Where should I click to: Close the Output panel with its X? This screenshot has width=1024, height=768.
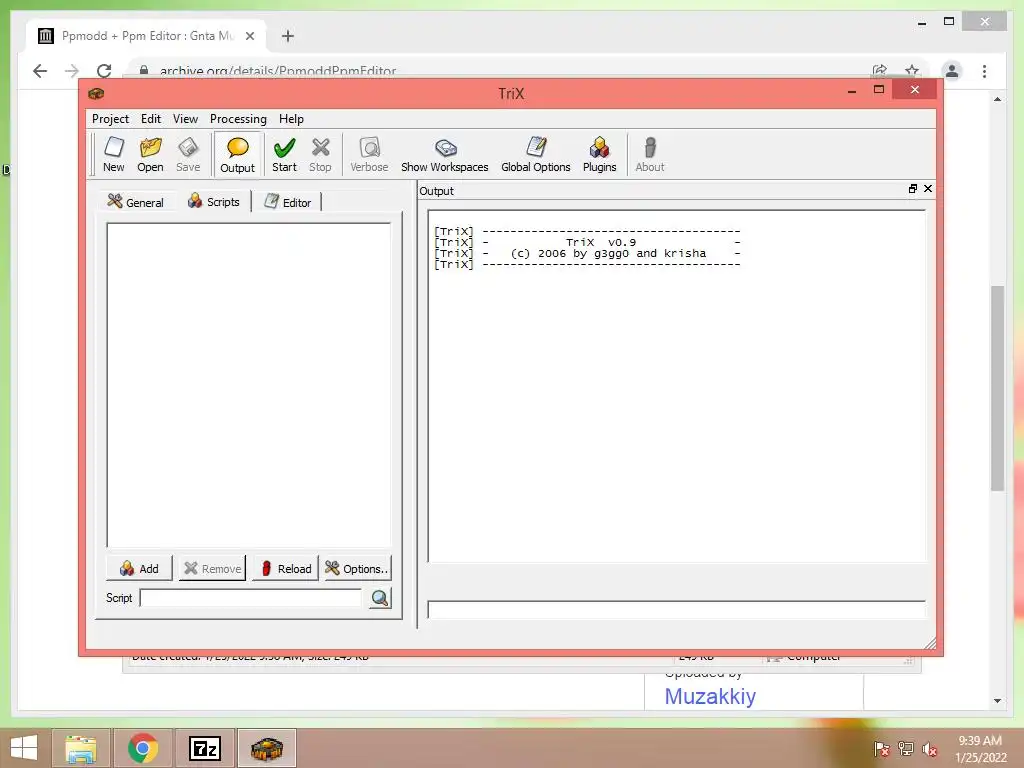(x=928, y=189)
